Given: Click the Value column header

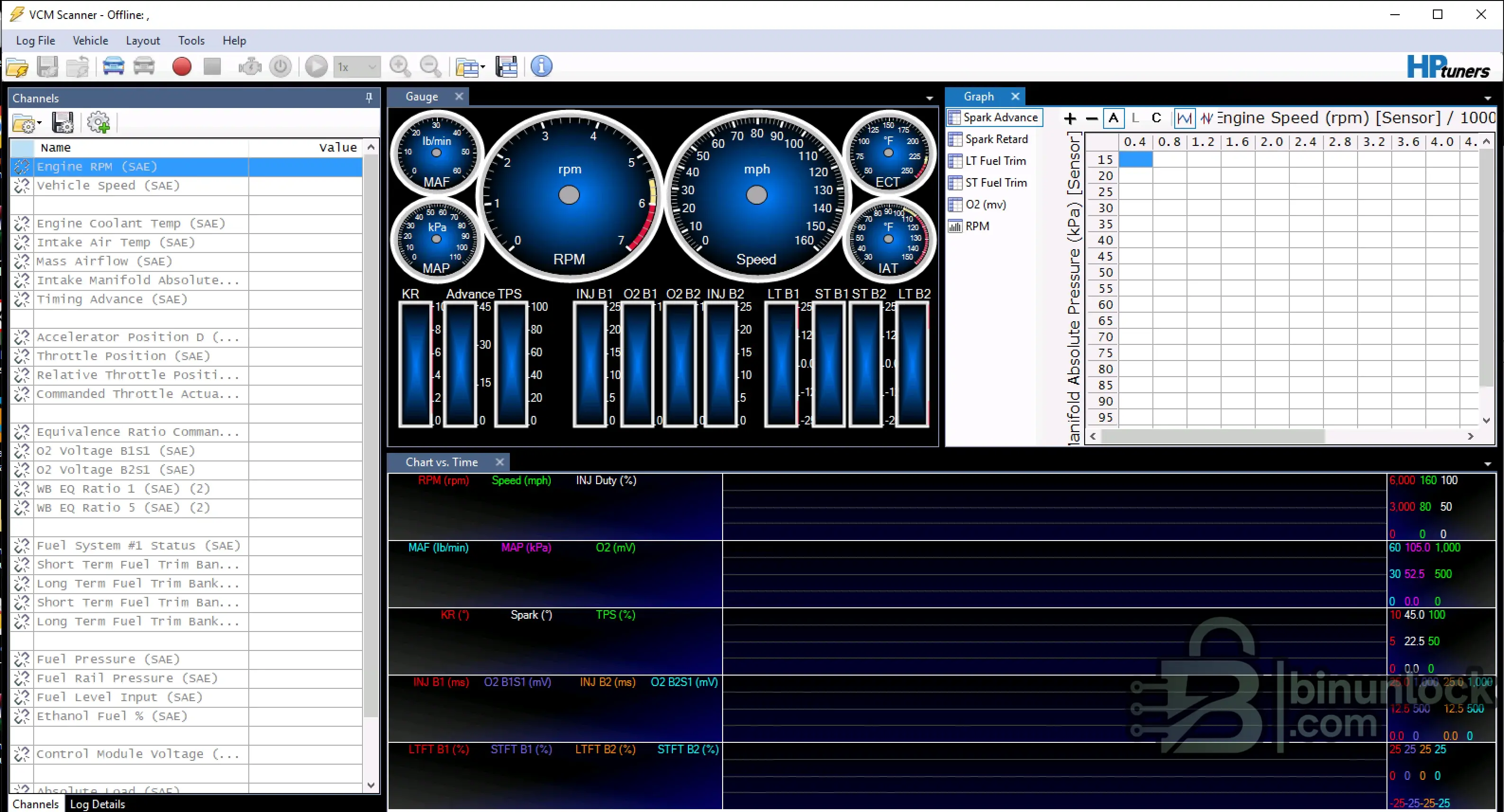Looking at the screenshot, I should [305, 147].
